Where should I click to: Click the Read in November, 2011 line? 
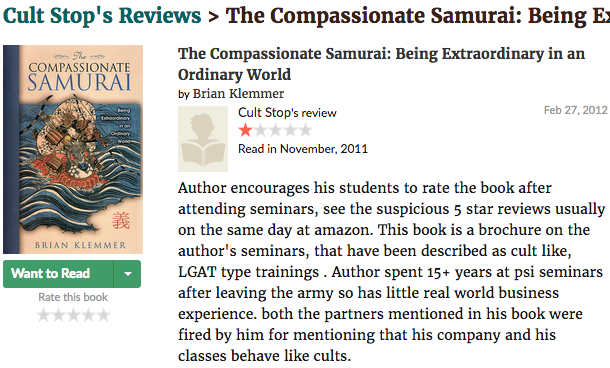(x=303, y=149)
